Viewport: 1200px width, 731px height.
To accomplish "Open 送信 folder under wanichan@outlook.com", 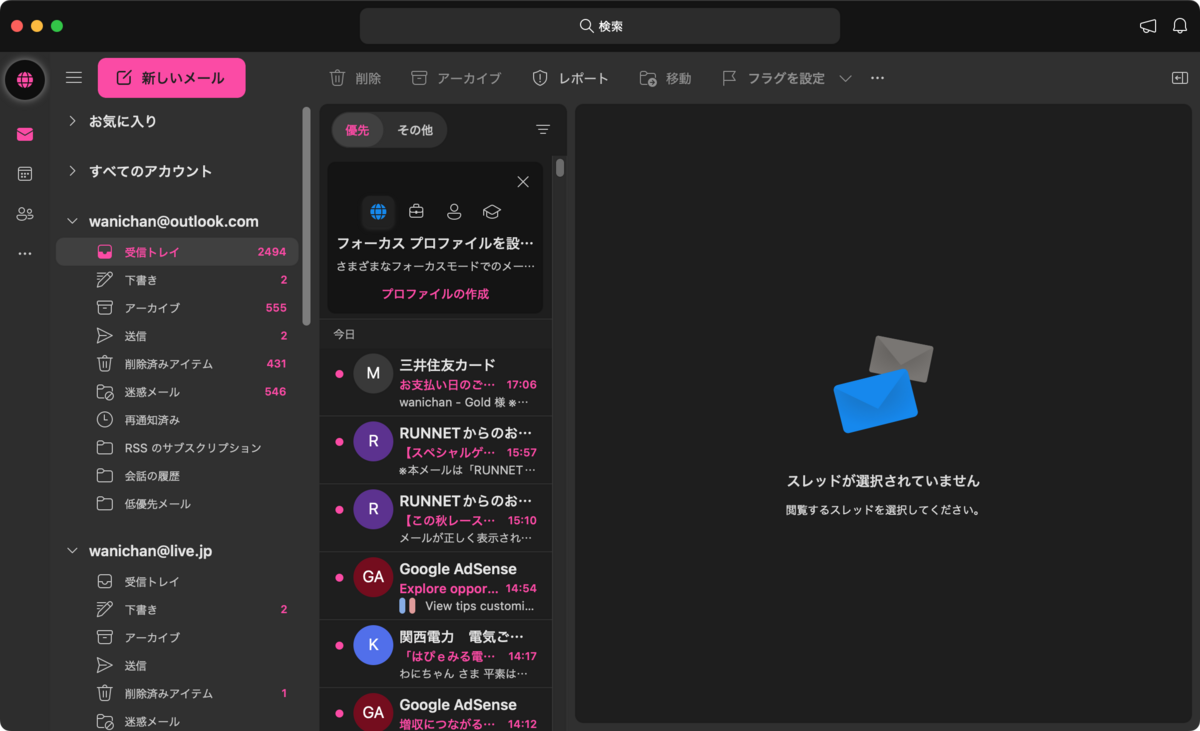I will [177, 336].
